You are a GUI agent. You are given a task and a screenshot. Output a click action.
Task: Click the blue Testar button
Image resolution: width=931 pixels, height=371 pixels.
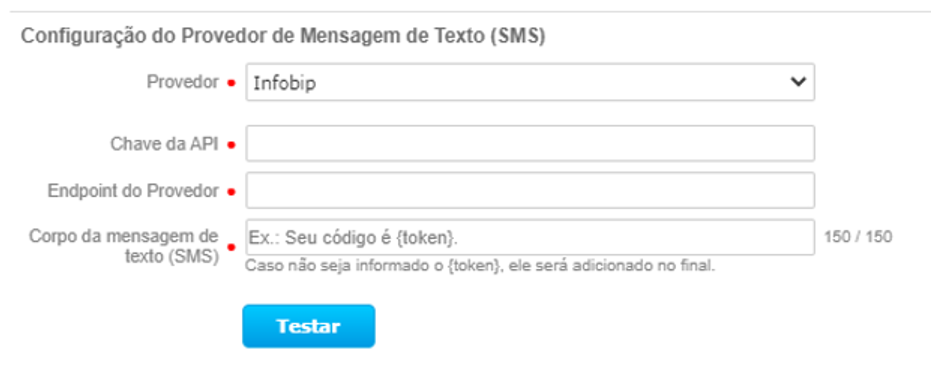(309, 326)
